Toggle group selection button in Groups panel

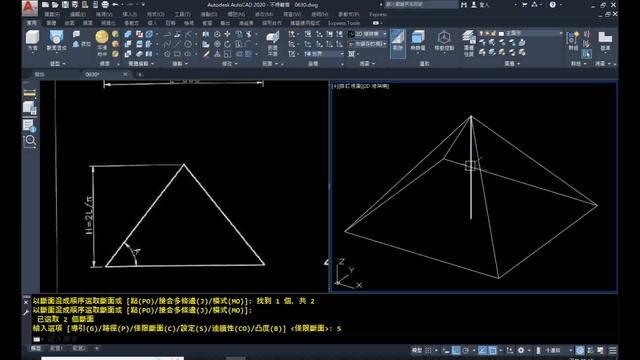point(587,54)
